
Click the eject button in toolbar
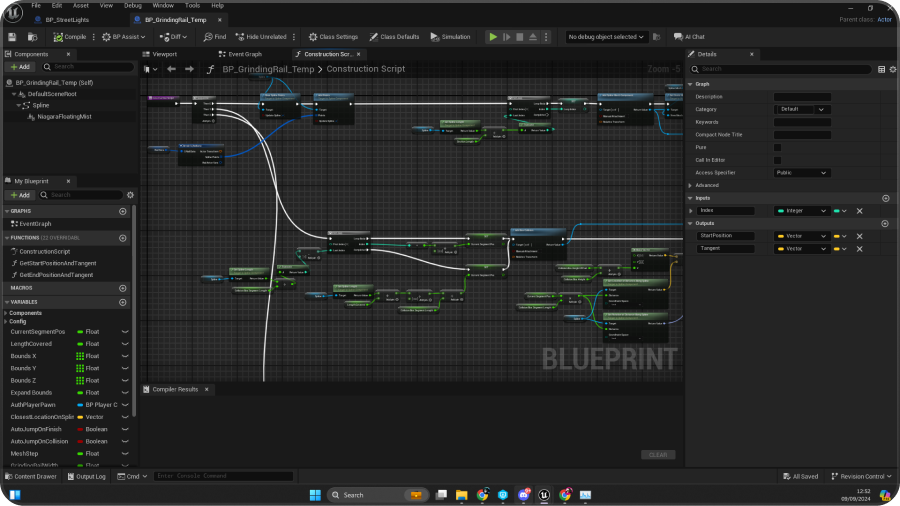[533, 37]
